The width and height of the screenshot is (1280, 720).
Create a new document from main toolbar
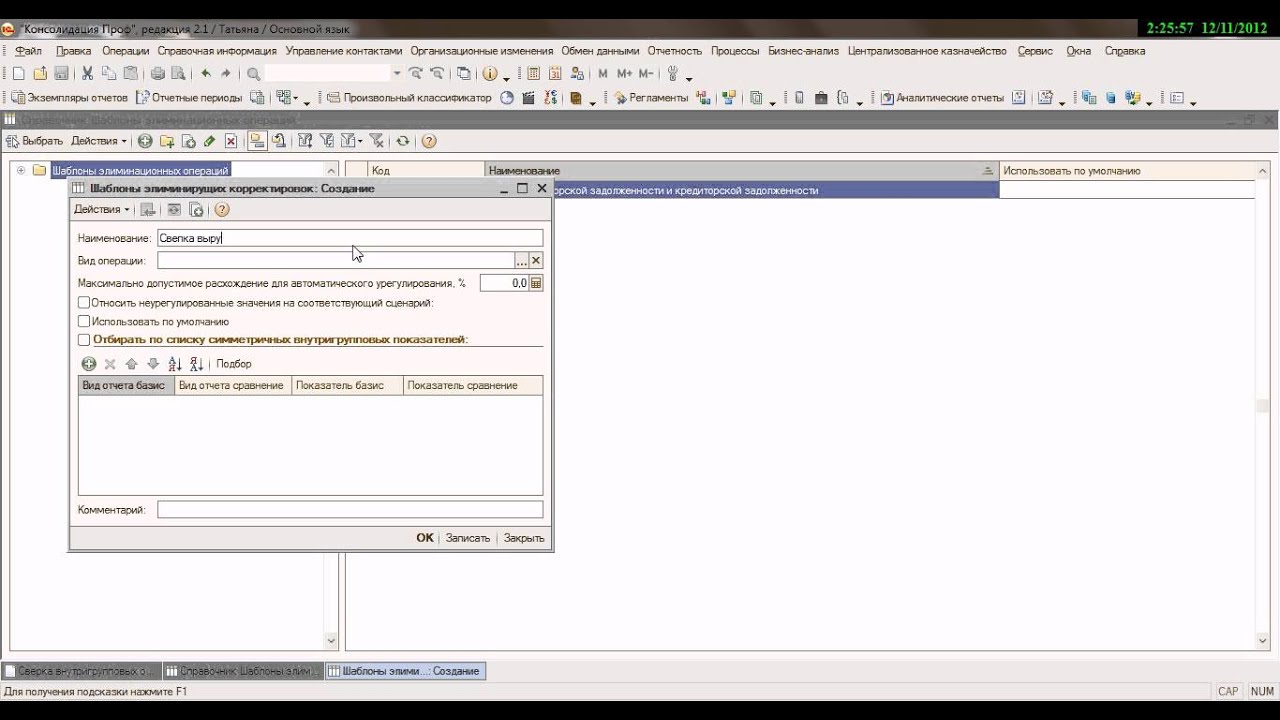point(18,73)
